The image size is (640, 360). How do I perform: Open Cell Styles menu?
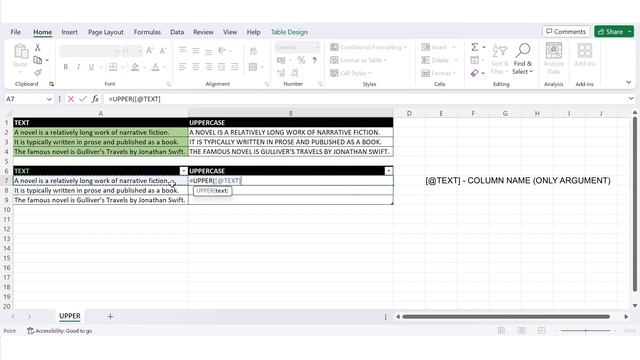351,73
